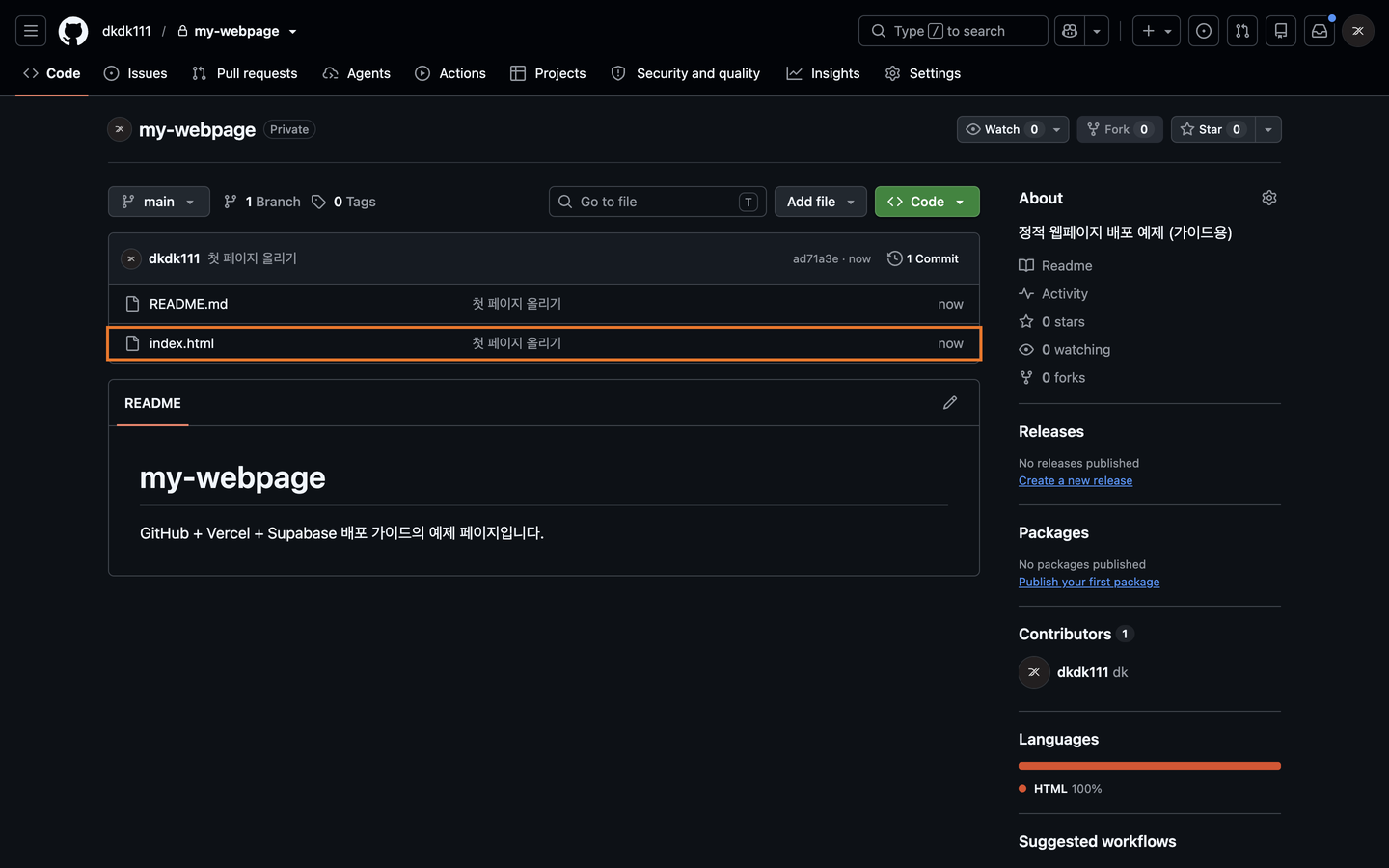
Task: Open the hamburger navigation menu
Action: pos(31,31)
